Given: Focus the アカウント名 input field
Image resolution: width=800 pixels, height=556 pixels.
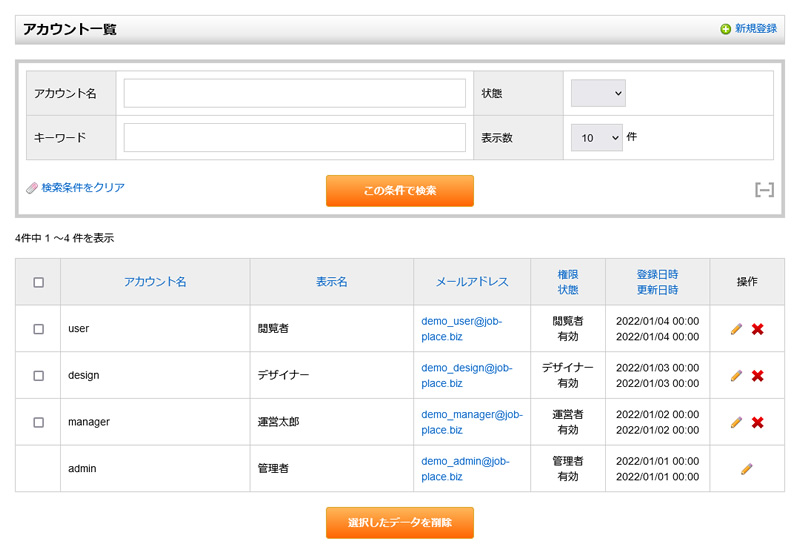Looking at the screenshot, I should pyautogui.click(x=294, y=93).
